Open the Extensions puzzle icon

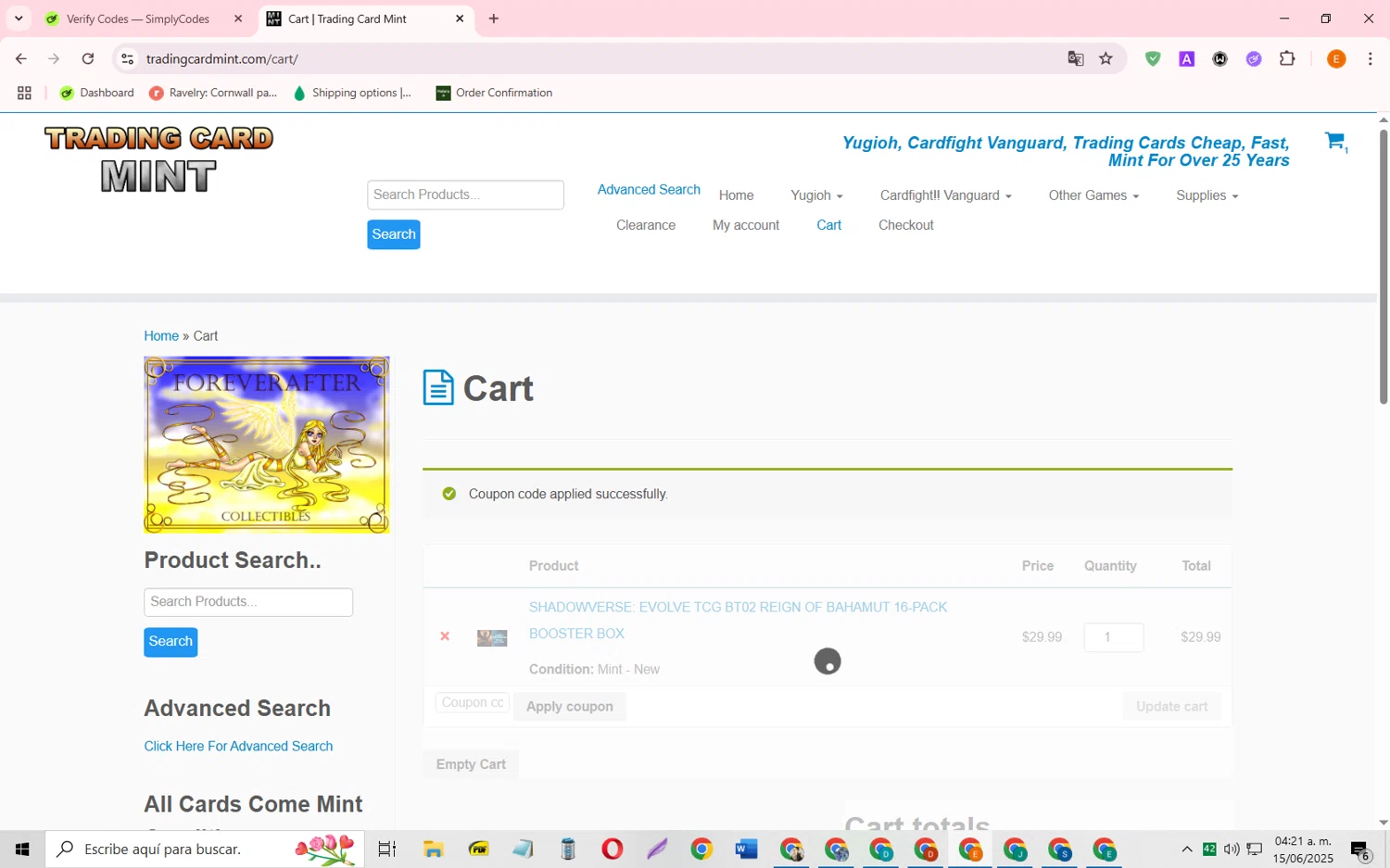point(1287,58)
